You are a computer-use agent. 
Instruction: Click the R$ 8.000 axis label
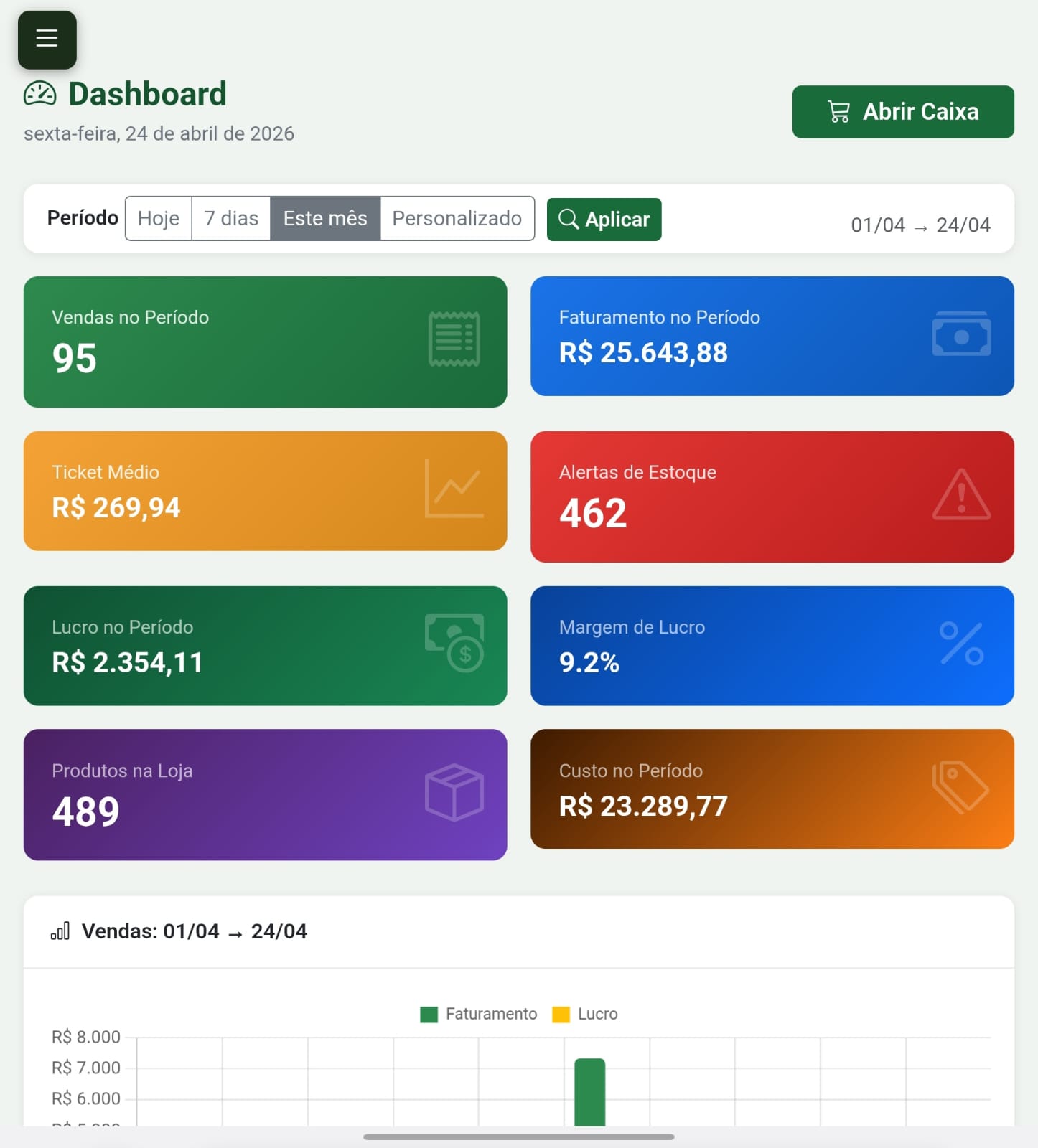86,1038
